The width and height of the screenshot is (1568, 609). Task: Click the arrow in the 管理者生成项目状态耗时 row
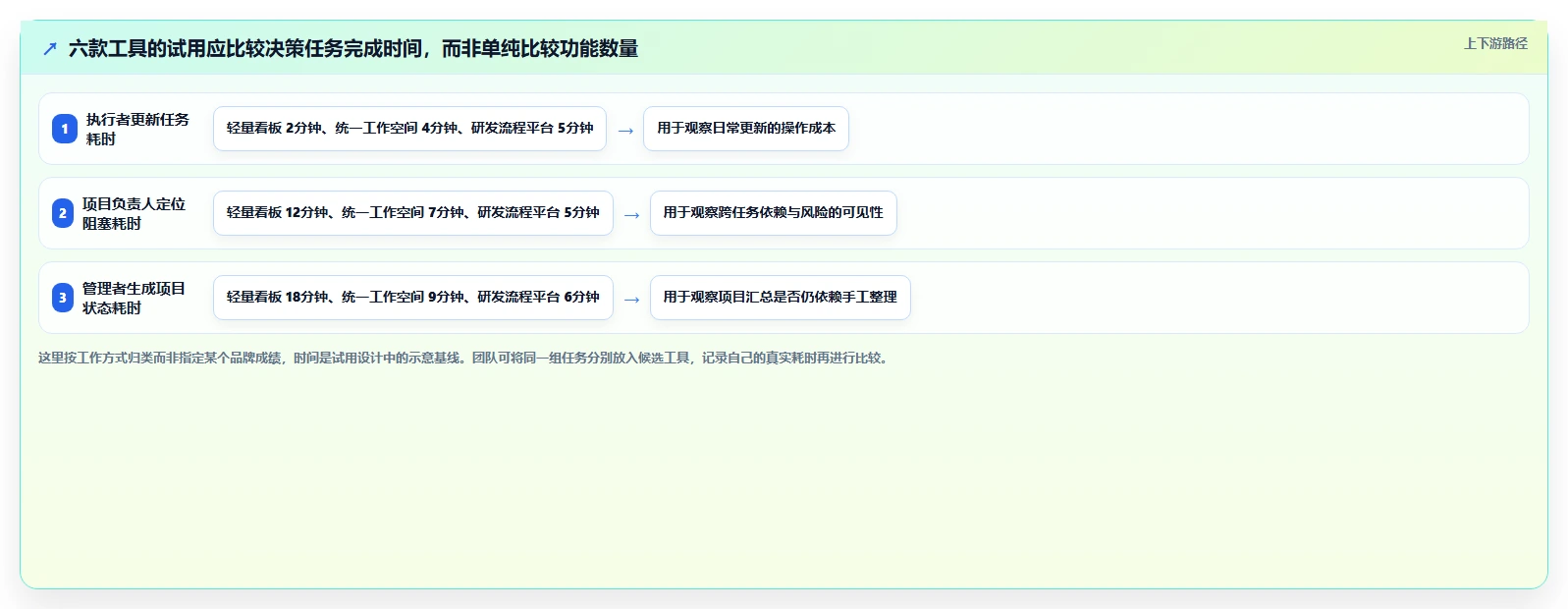[x=632, y=299]
